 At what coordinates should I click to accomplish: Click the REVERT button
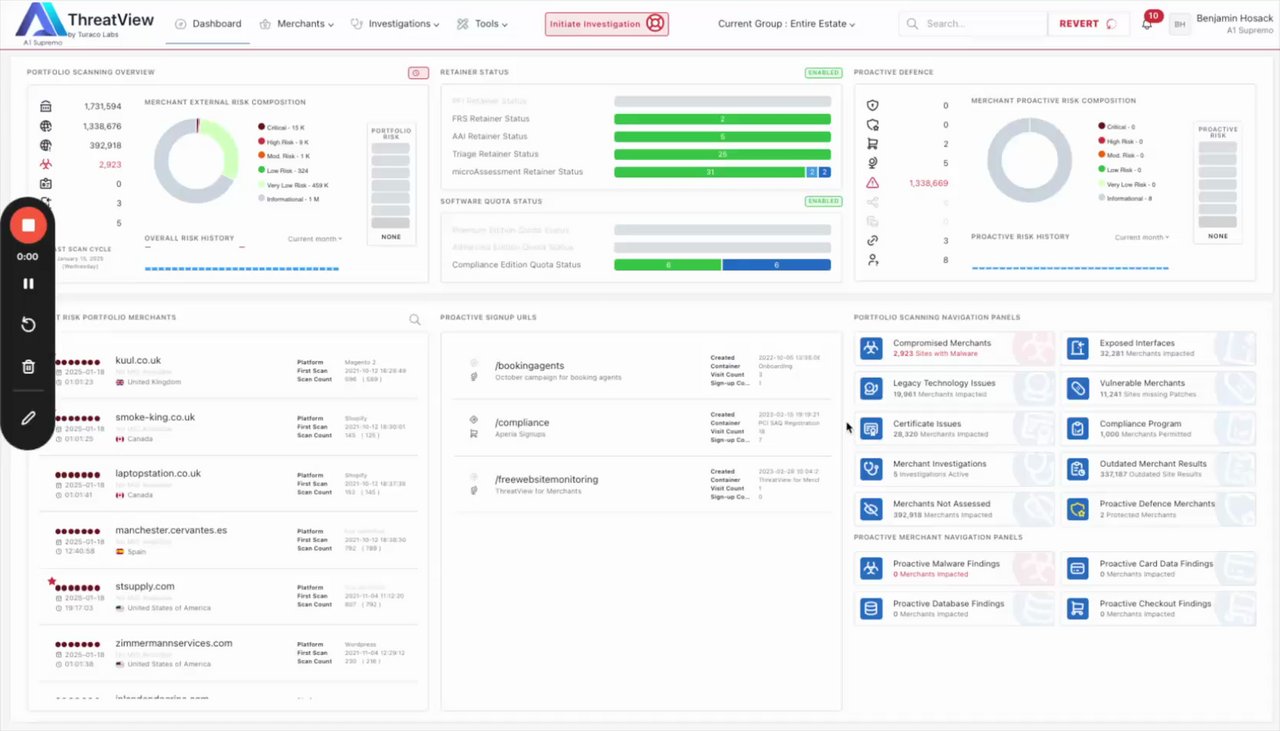pos(1088,24)
